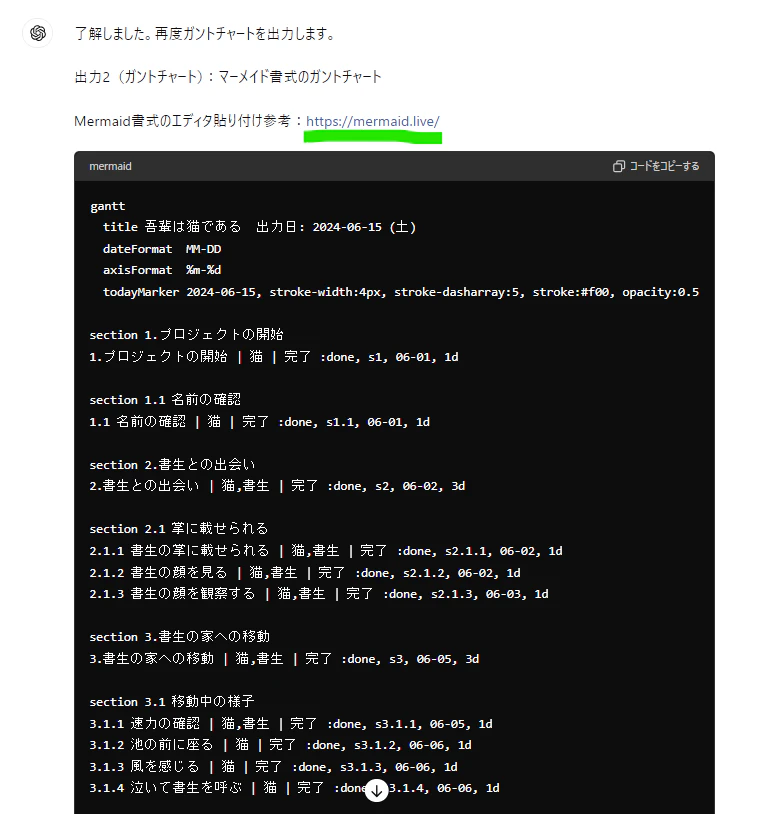
Task: Click section 3.1 移動中の様子 line
Action: pyautogui.click(x=172, y=702)
